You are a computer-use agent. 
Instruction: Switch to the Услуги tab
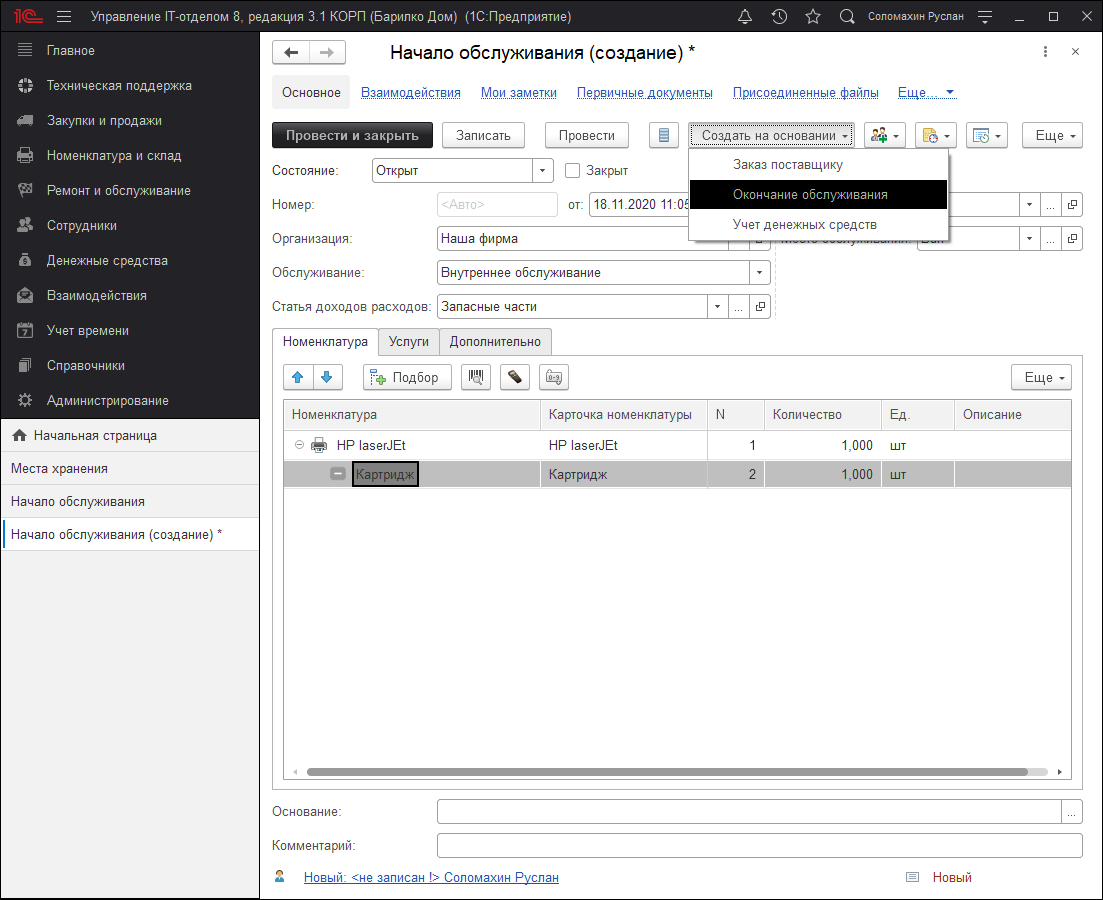(408, 342)
